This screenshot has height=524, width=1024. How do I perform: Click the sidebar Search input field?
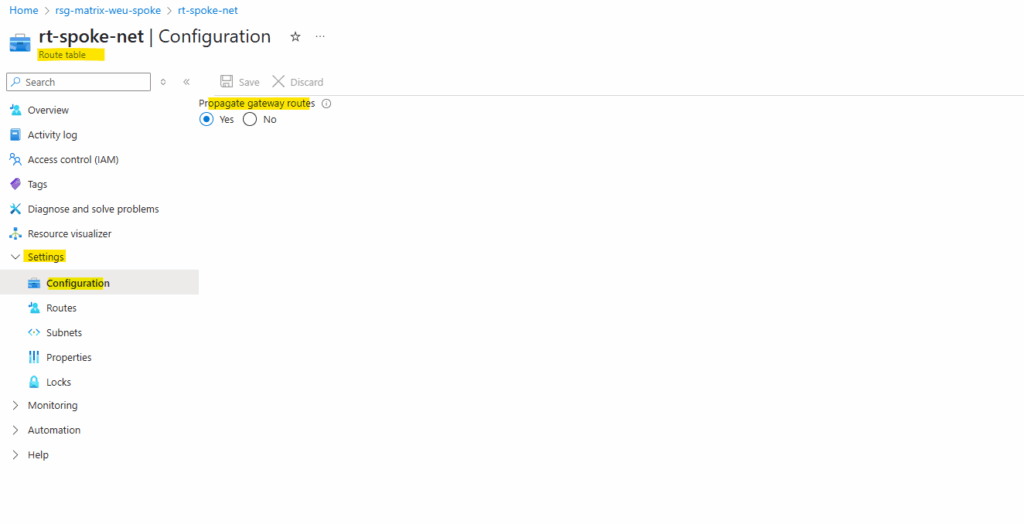(78, 82)
